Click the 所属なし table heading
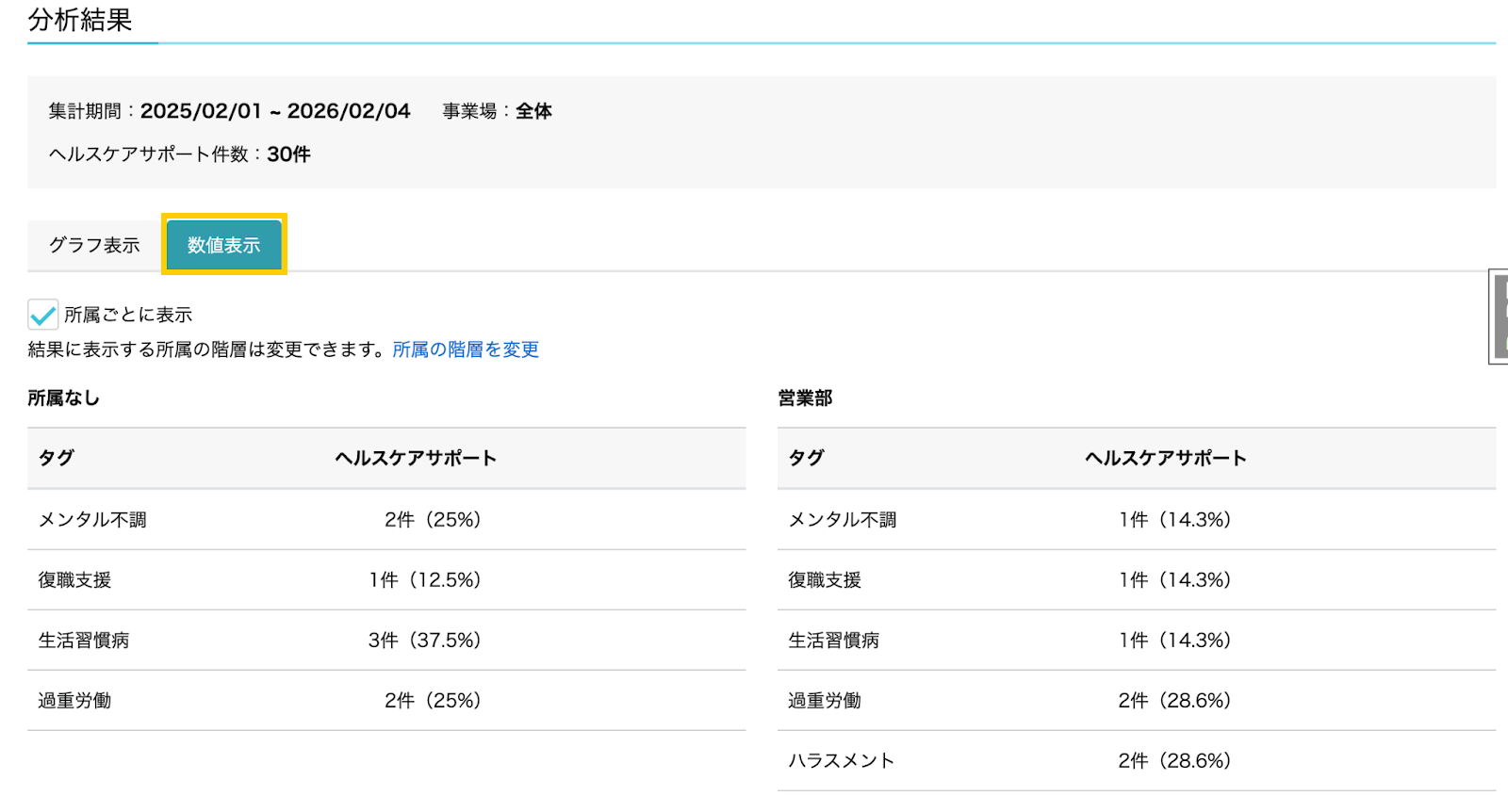The height and width of the screenshot is (812, 1508). [64, 398]
